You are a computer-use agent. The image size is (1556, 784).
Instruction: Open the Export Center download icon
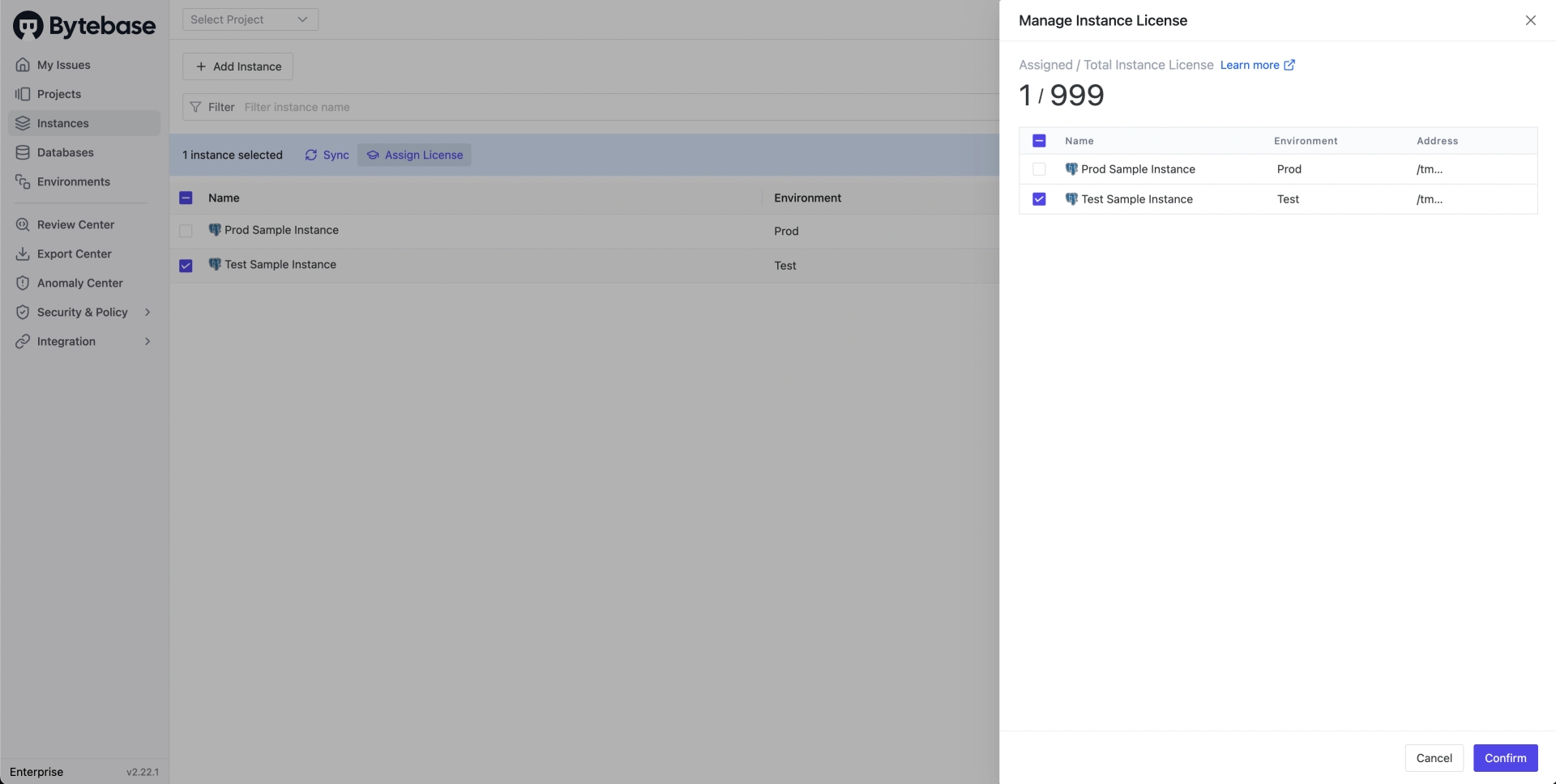click(x=23, y=254)
